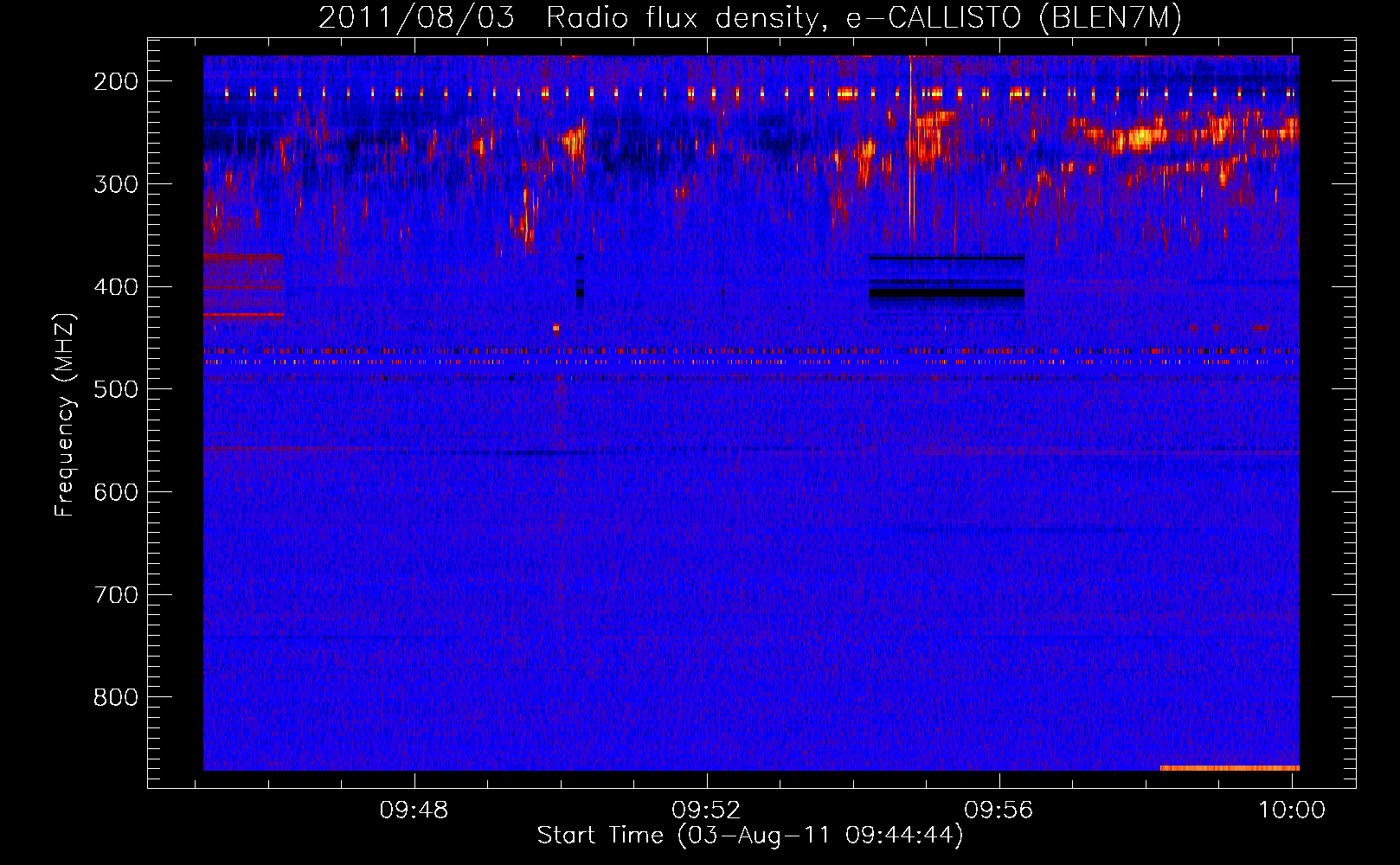The image size is (1400, 865).
Task: Click the 09:56 time tick label
Action: [x=999, y=810]
